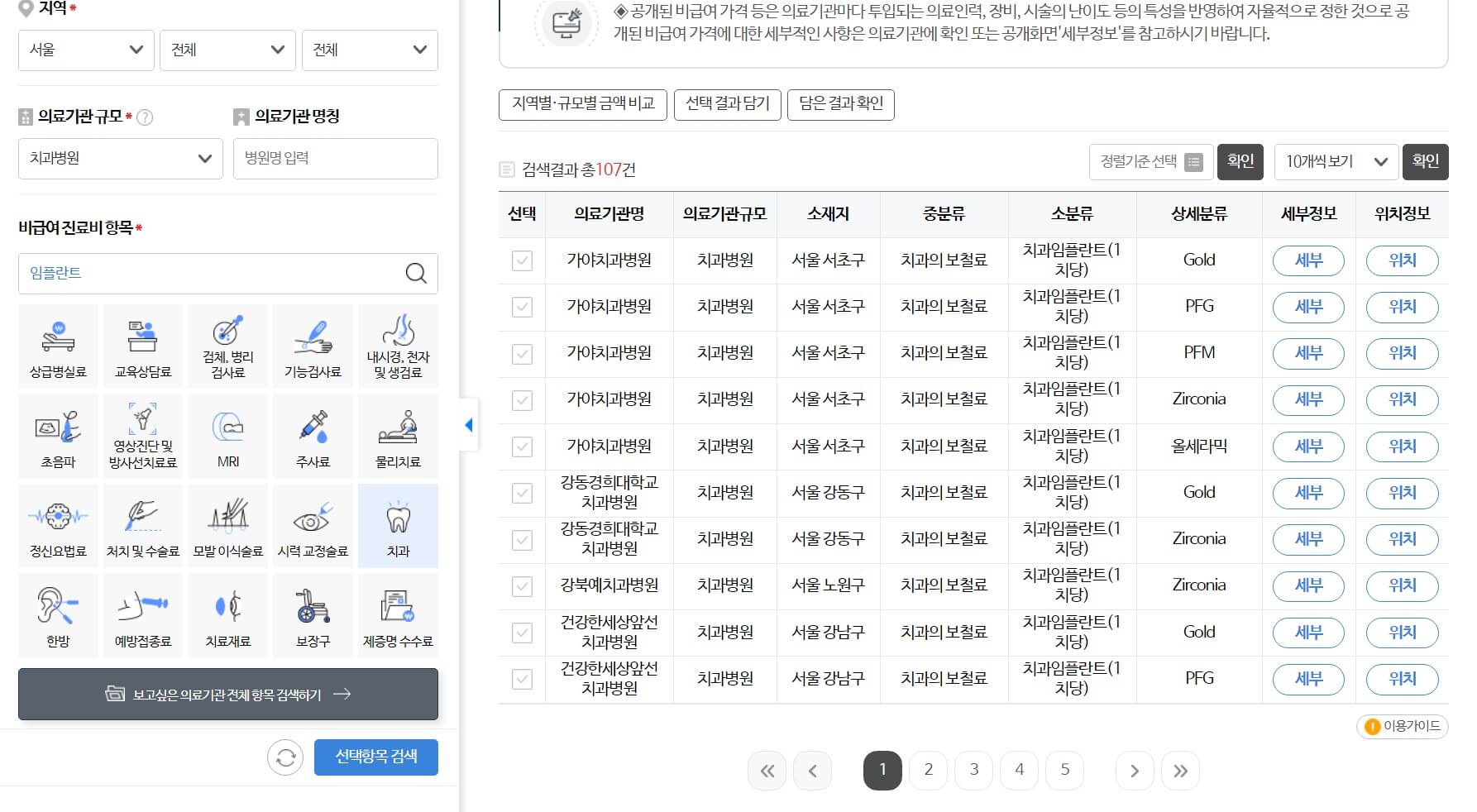Collapse the left panel with the blue arrow

[x=469, y=425]
